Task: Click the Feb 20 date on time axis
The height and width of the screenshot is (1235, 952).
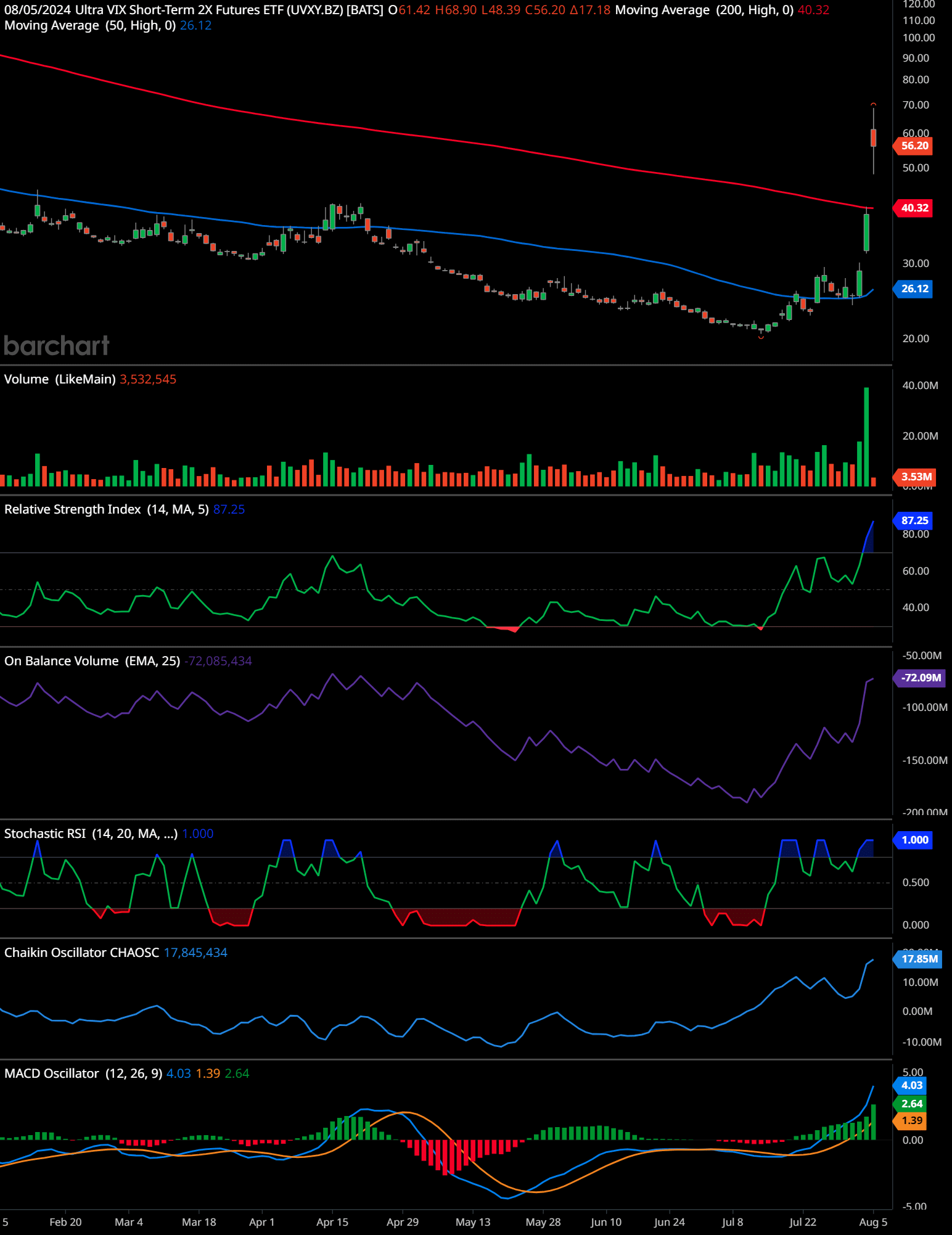Action: point(65,1222)
